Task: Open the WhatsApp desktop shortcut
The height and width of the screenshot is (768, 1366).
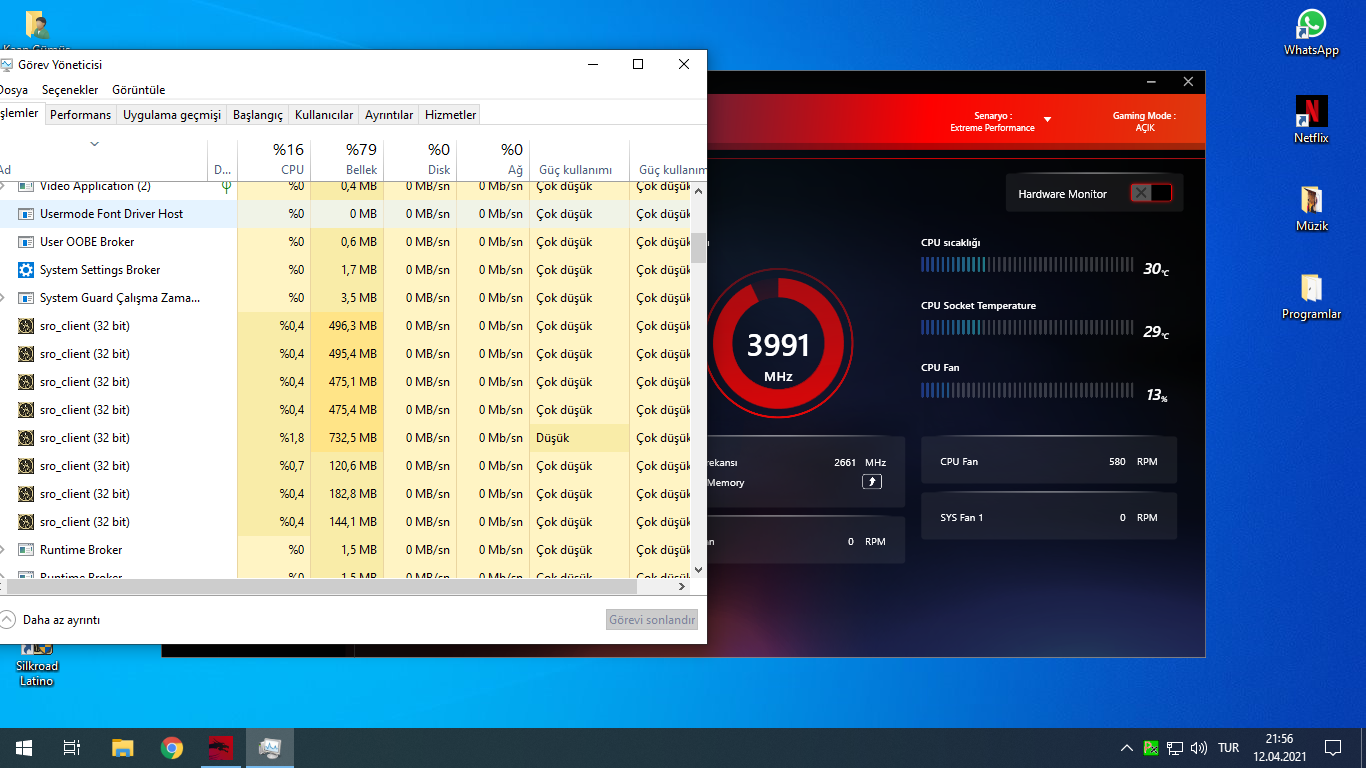Action: tap(1311, 33)
